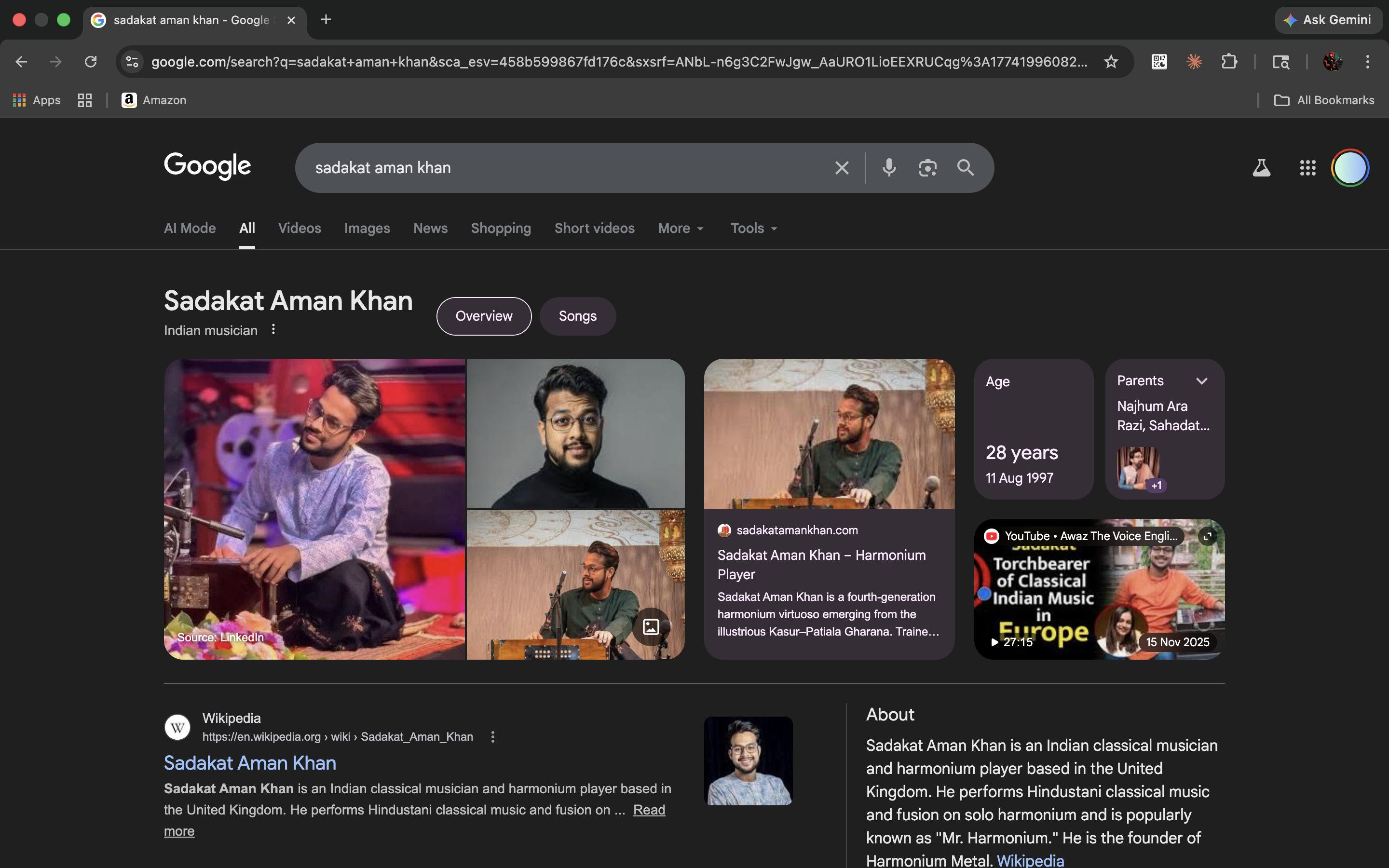Reload the page
1389x868 pixels.
[91, 61]
